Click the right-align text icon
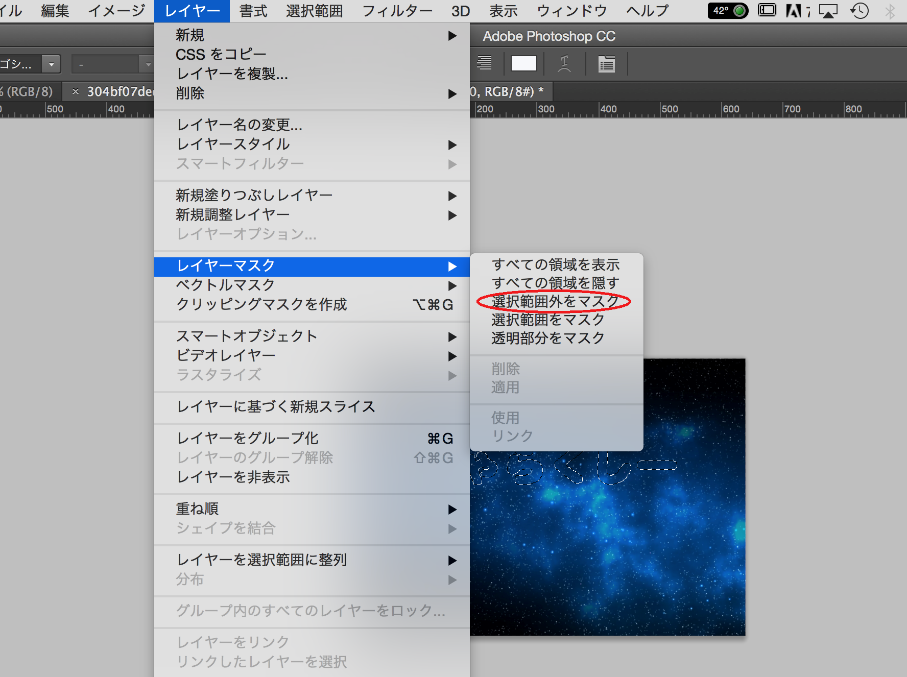Screen dimensions: 907x677 484,63
